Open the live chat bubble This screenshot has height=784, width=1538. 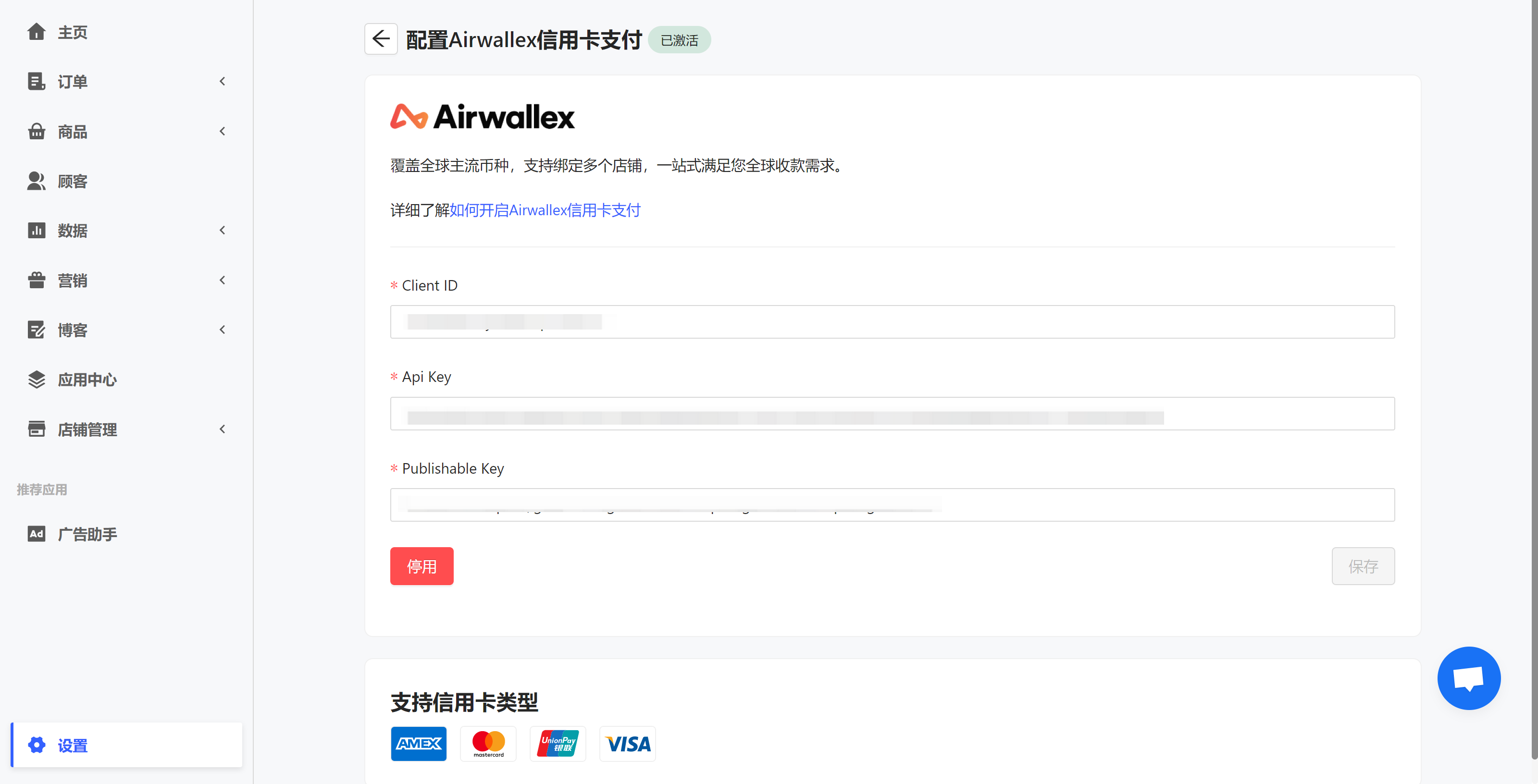click(x=1469, y=678)
